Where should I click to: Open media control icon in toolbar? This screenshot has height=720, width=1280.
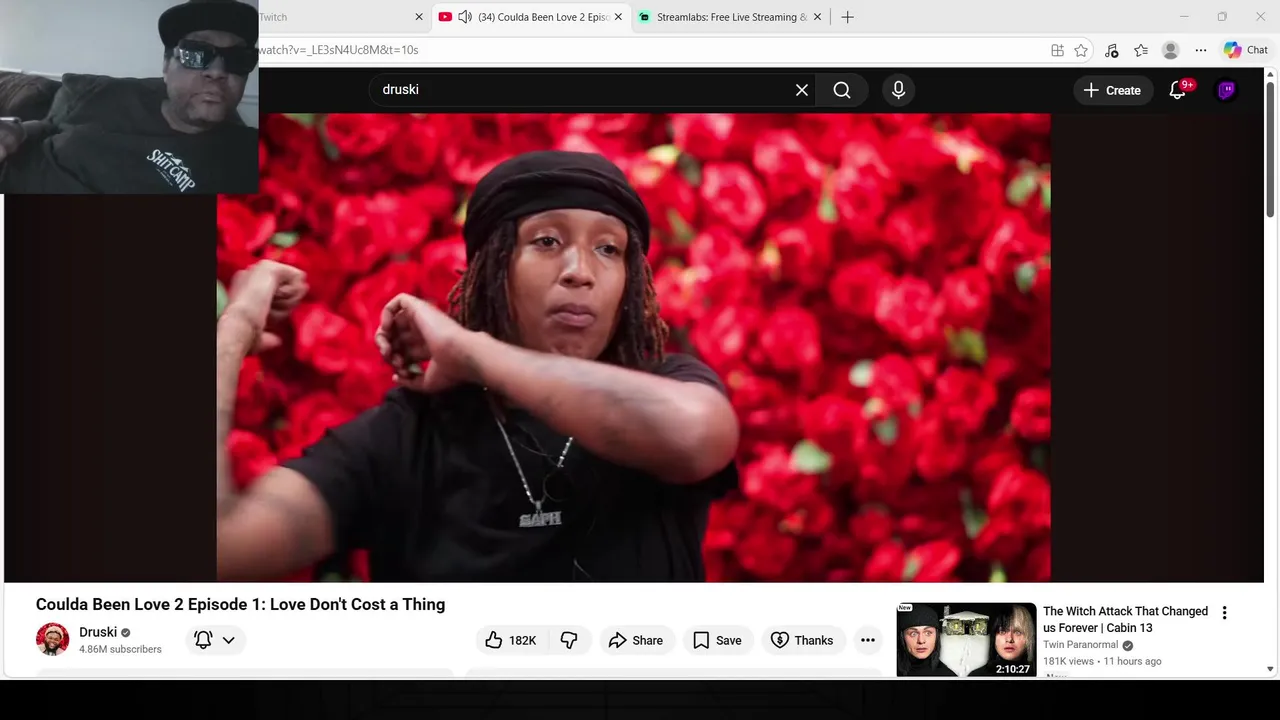1111,50
